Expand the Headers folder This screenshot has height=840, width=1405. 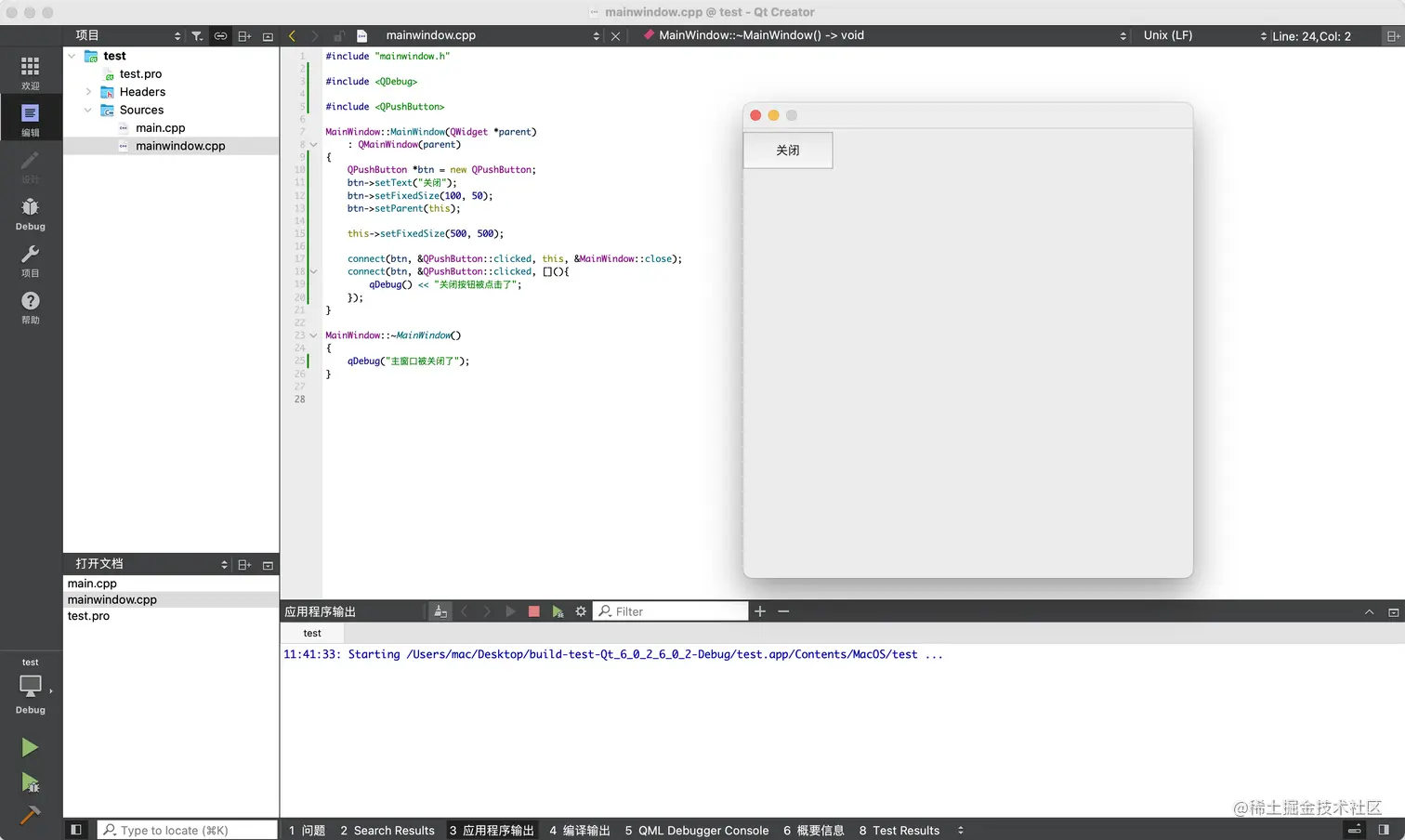88,92
